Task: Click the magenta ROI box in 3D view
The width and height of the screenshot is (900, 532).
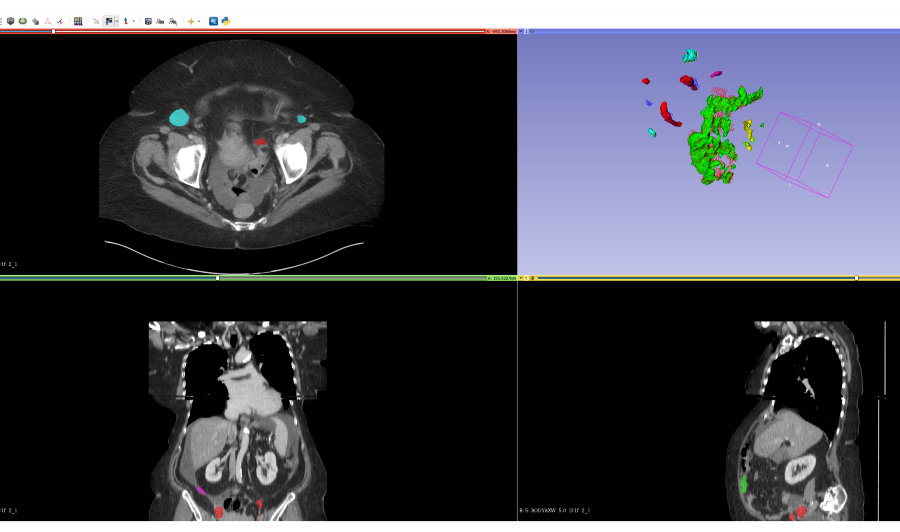Action: click(x=804, y=155)
